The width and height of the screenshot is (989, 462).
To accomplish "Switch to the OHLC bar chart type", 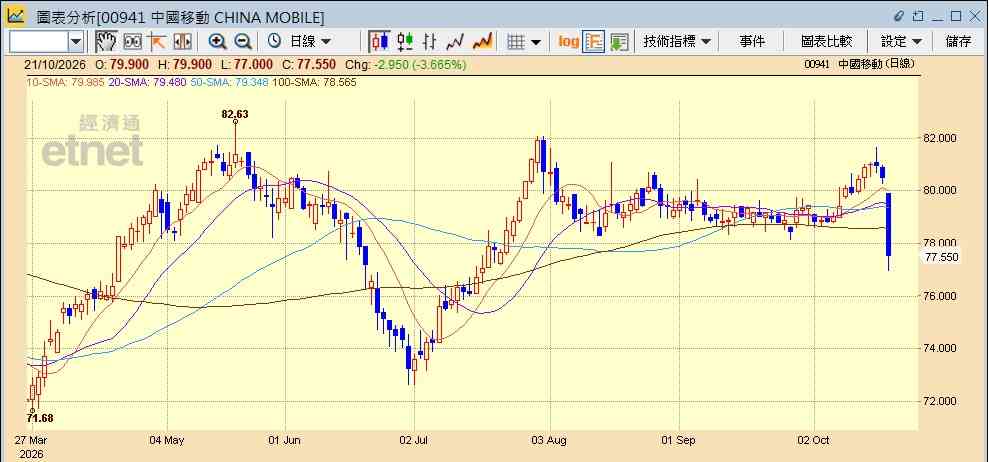I will (x=430, y=42).
